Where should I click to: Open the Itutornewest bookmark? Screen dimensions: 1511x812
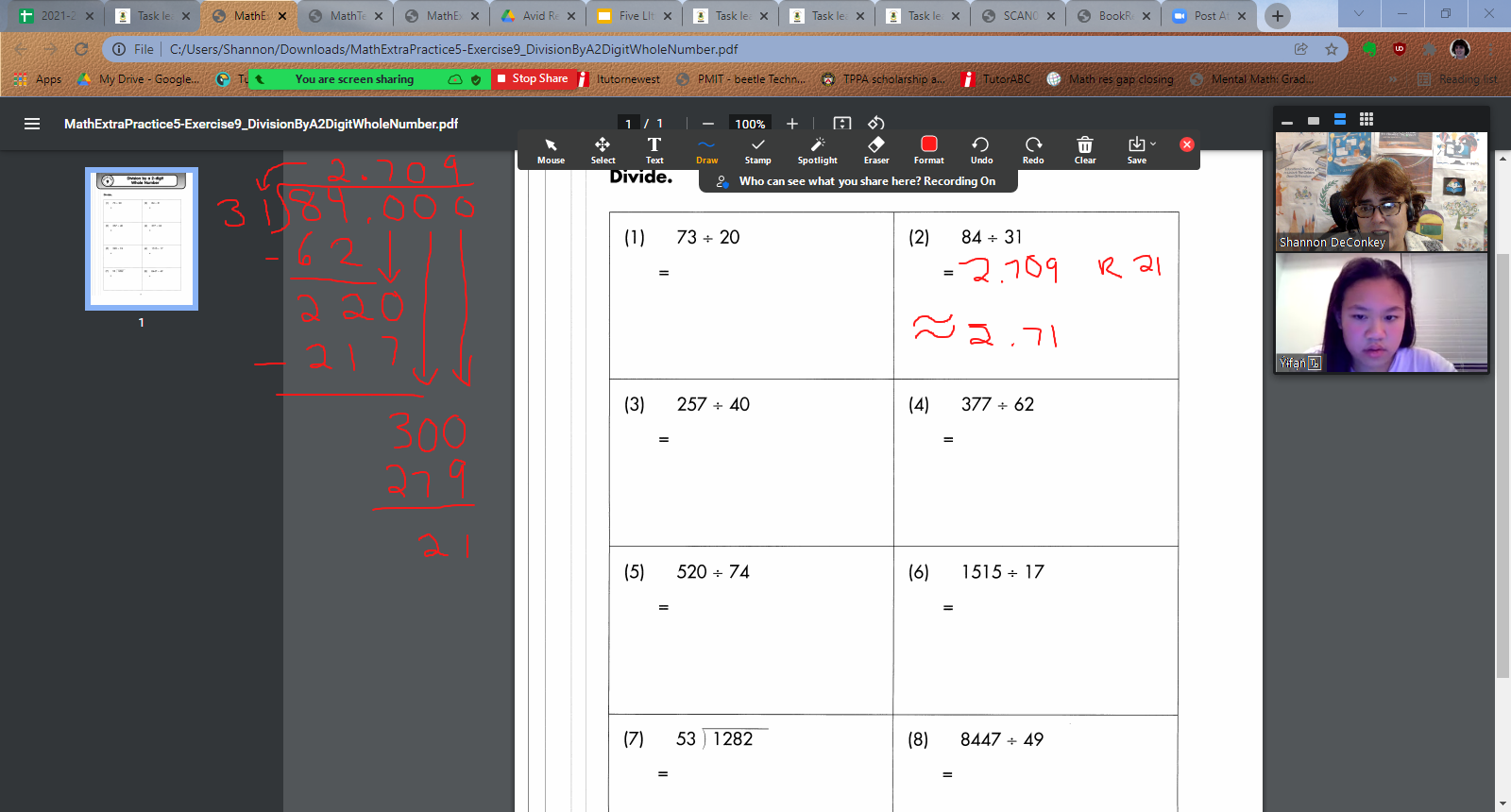click(619, 79)
